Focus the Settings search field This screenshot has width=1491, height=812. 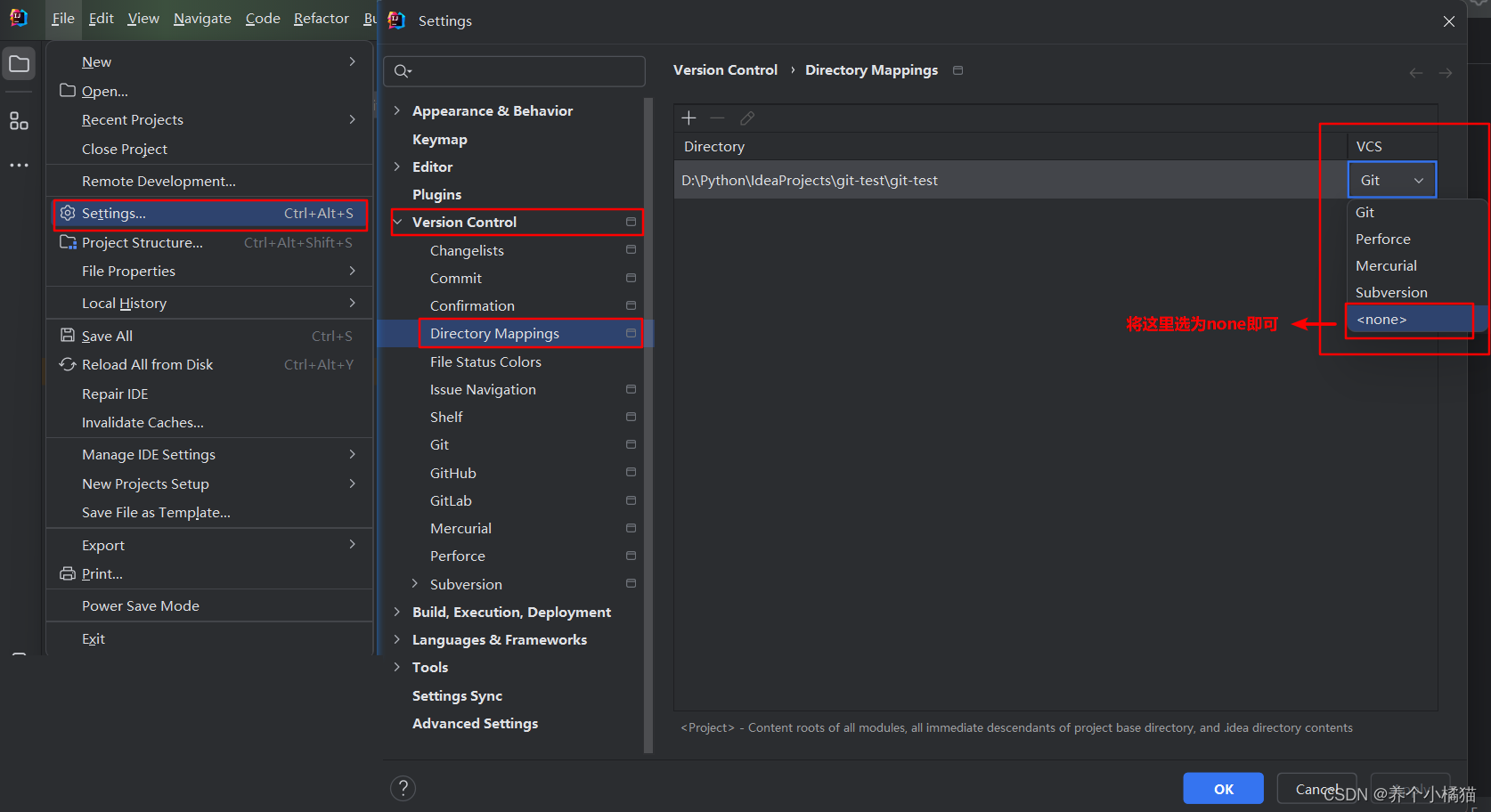(514, 71)
